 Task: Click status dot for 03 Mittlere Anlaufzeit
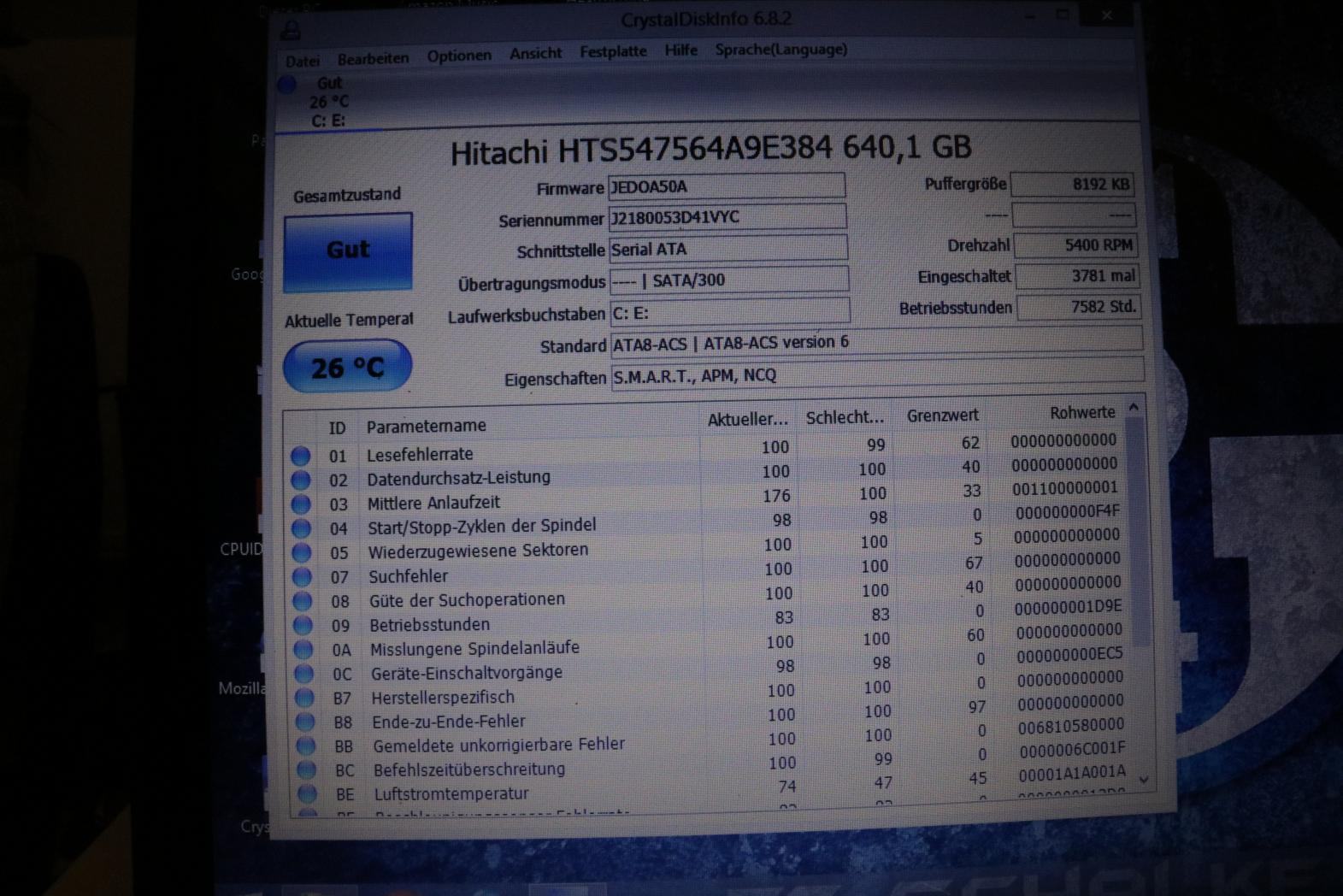(301, 504)
